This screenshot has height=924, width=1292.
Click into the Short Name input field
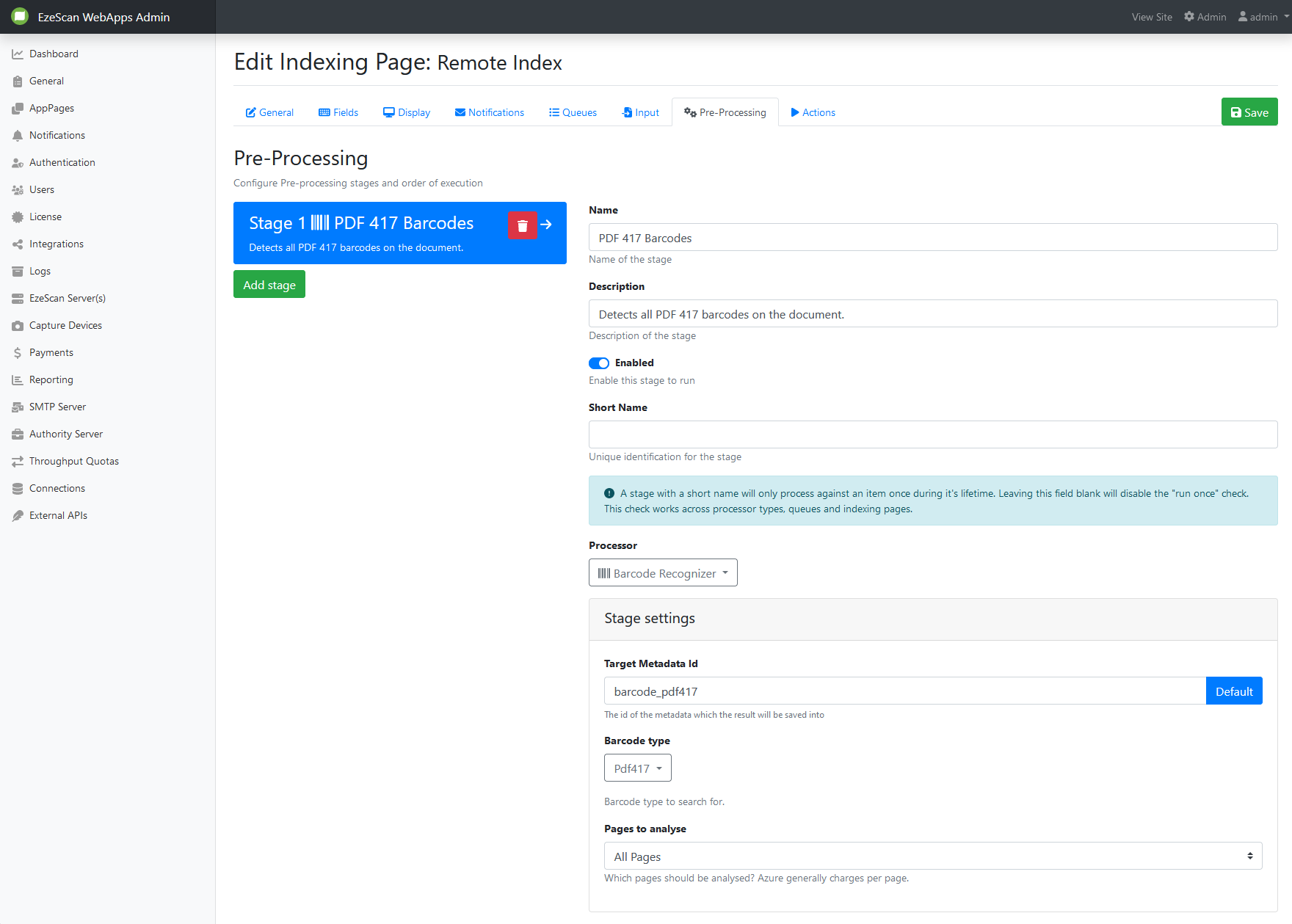click(932, 434)
